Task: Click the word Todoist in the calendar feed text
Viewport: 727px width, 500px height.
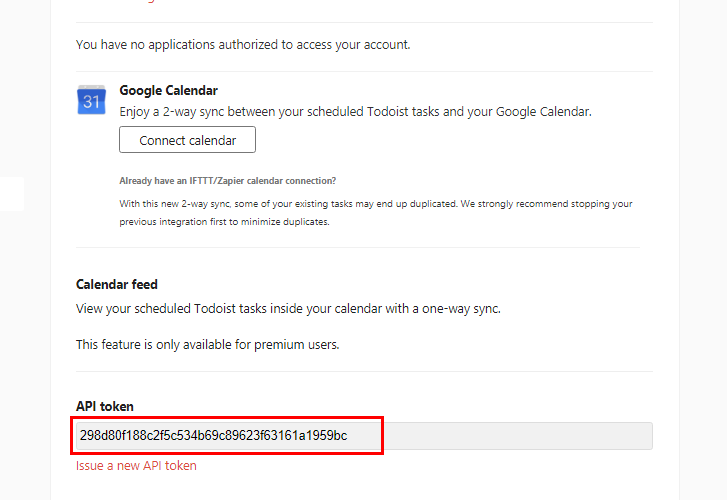Action: click(x=215, y=309)
